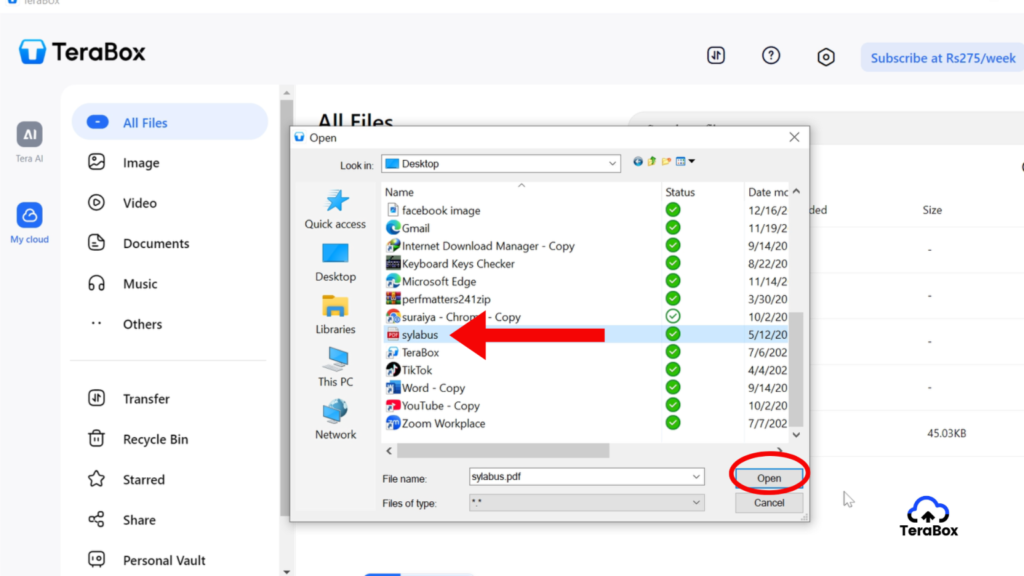This screenshot has width=1024, height=576.
Task: Select the Desktop place icon
Action: coord(335,262)
